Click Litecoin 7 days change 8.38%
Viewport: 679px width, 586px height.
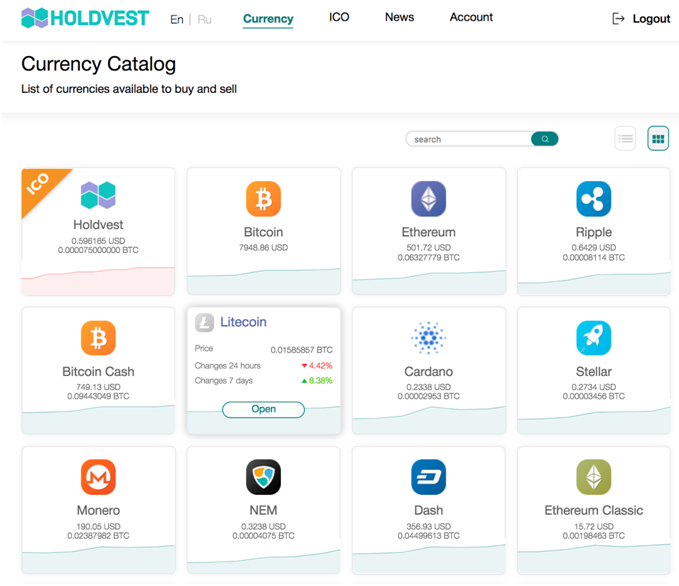click(317, 381)
